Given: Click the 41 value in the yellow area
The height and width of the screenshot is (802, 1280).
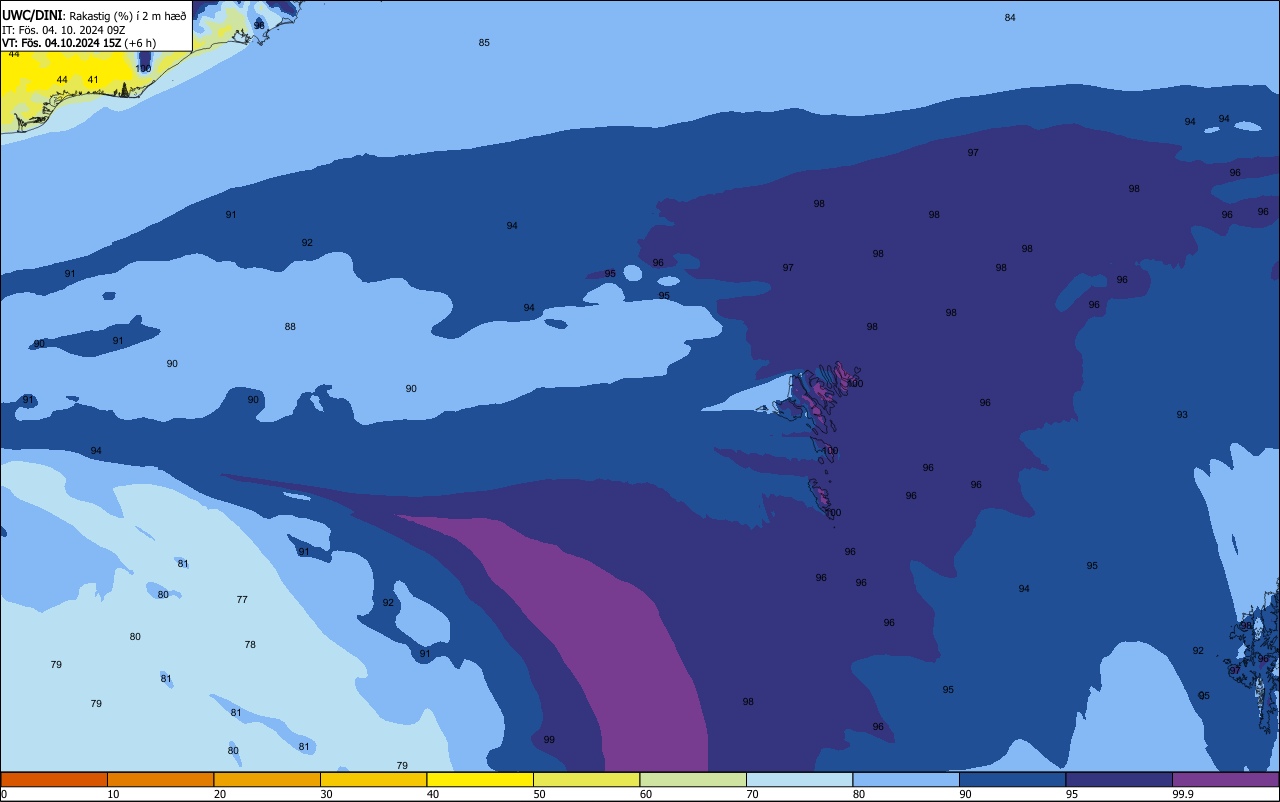Looking at the screenshot, I should 93,80.
